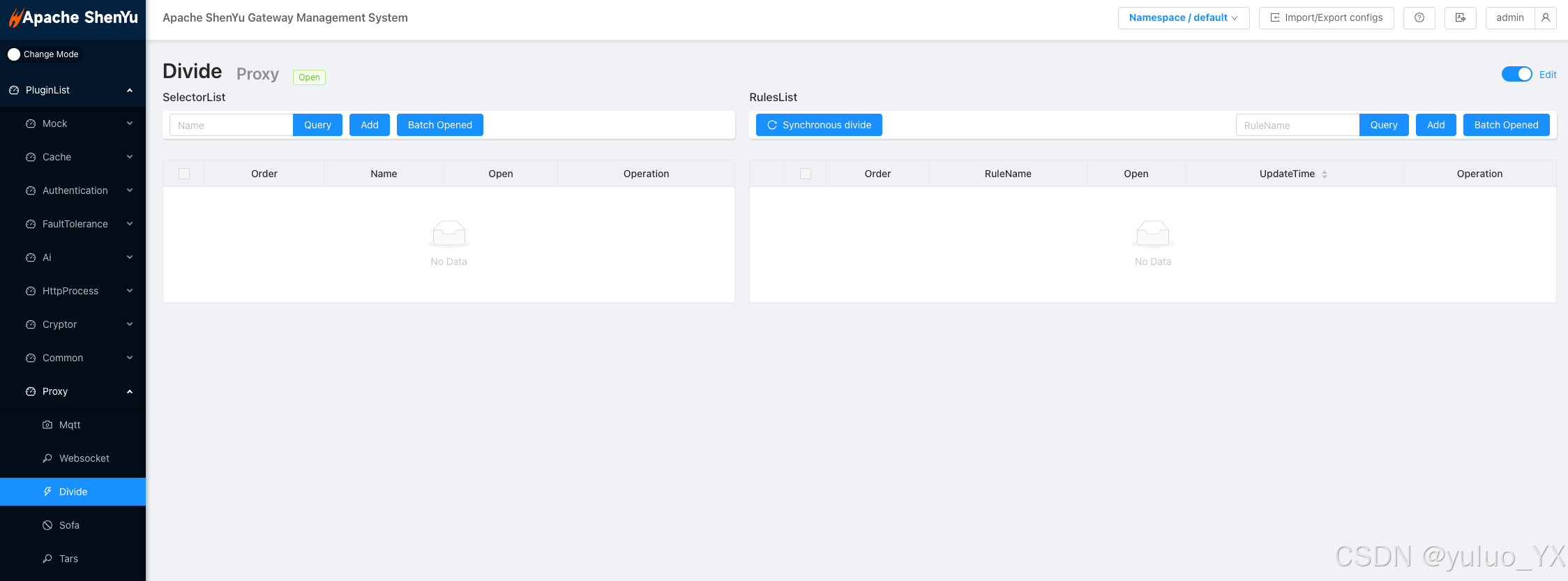
Task: Open Import/Export configs
Action: [1327, 18]
